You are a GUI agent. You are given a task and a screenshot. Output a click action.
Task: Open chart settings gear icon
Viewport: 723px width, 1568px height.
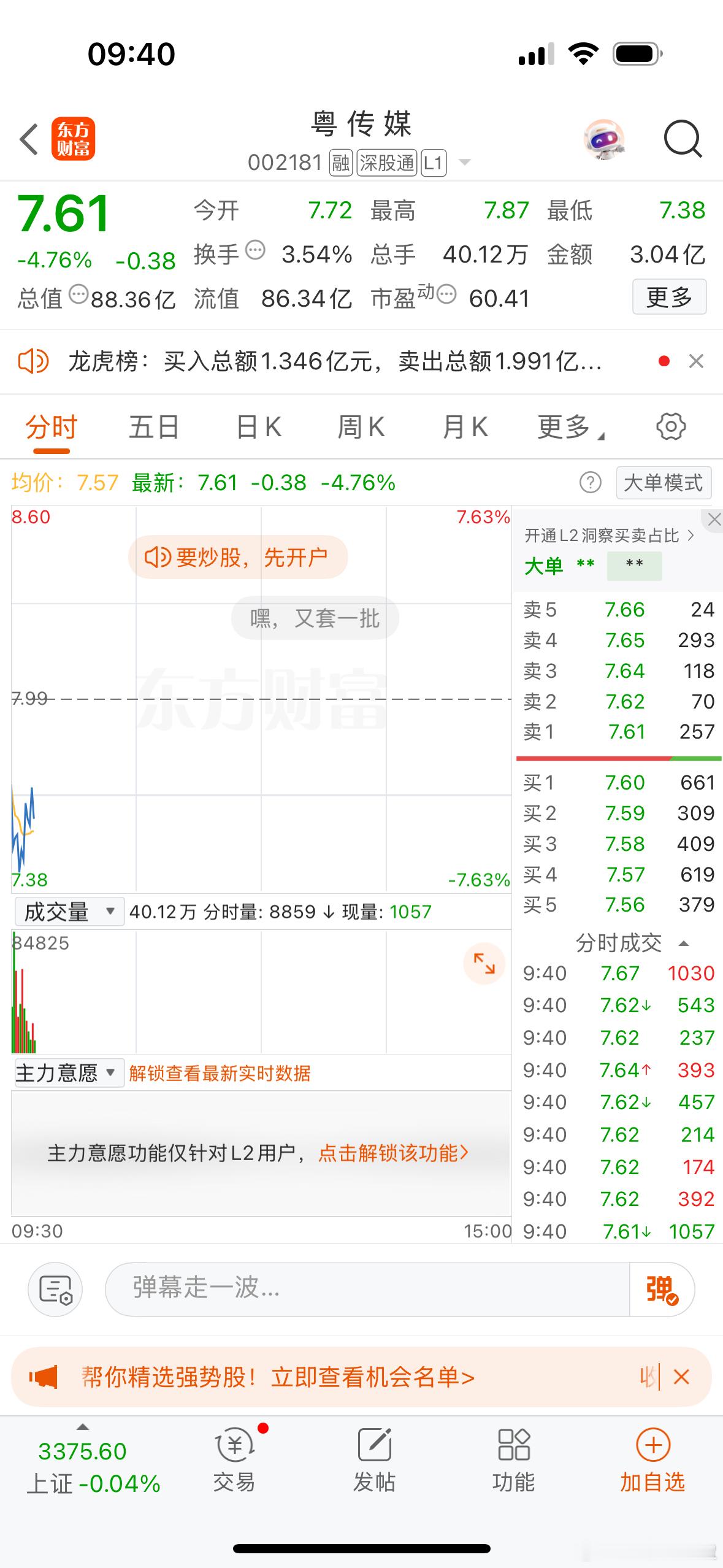coord(671,426)
